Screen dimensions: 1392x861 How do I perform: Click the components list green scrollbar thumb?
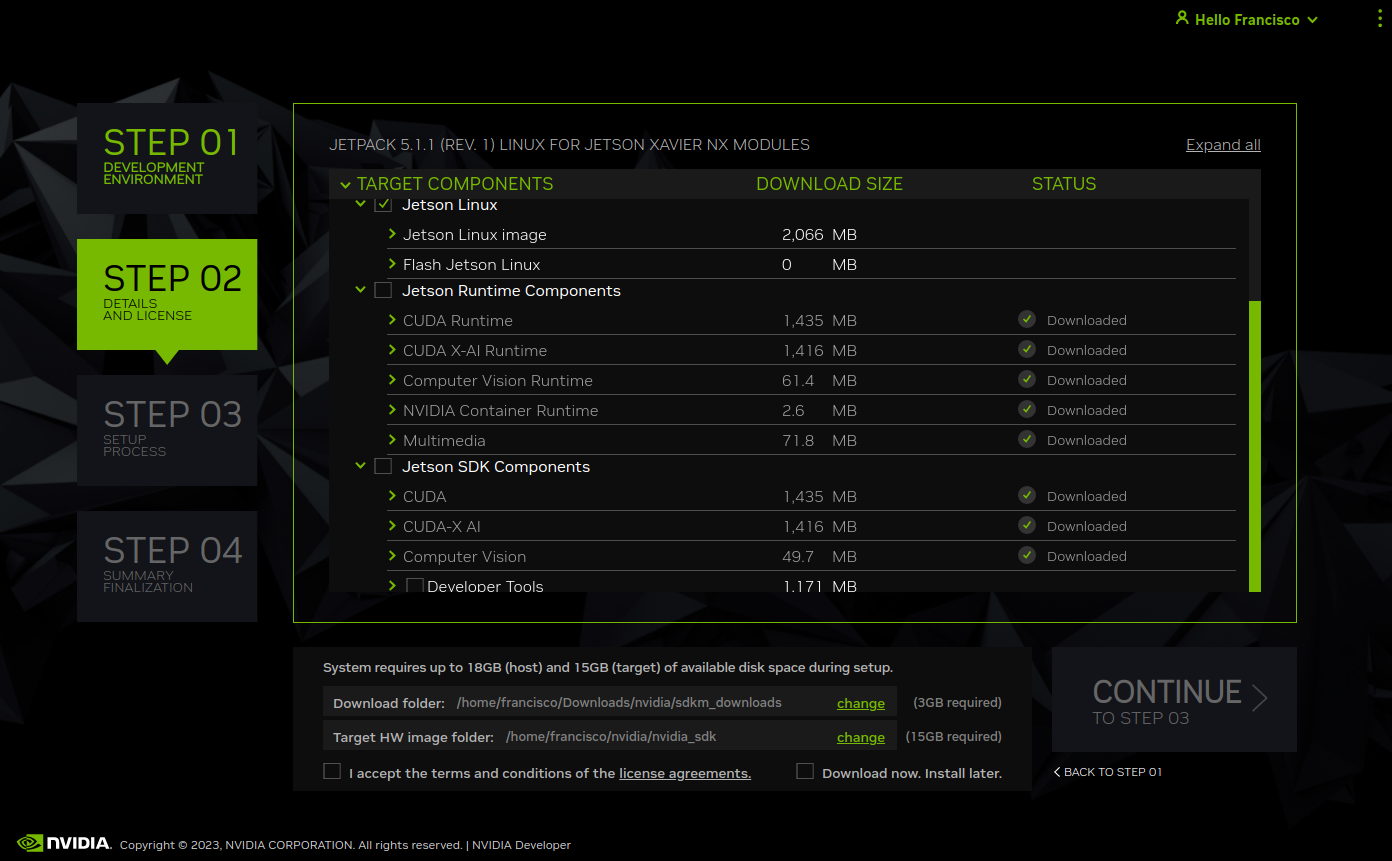[x=1255, y=446]
